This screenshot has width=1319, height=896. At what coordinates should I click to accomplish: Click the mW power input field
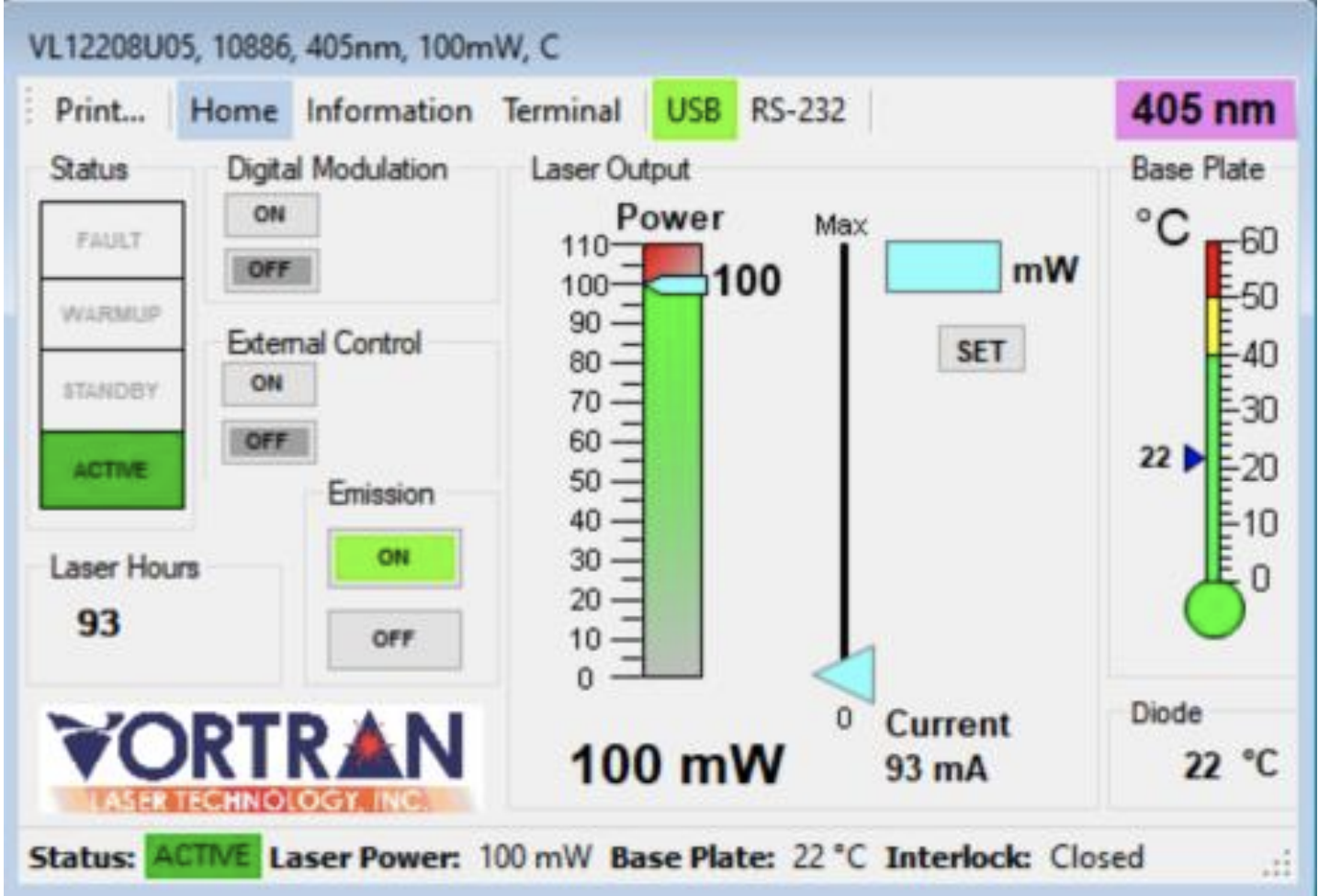click(x=943, y=267)
